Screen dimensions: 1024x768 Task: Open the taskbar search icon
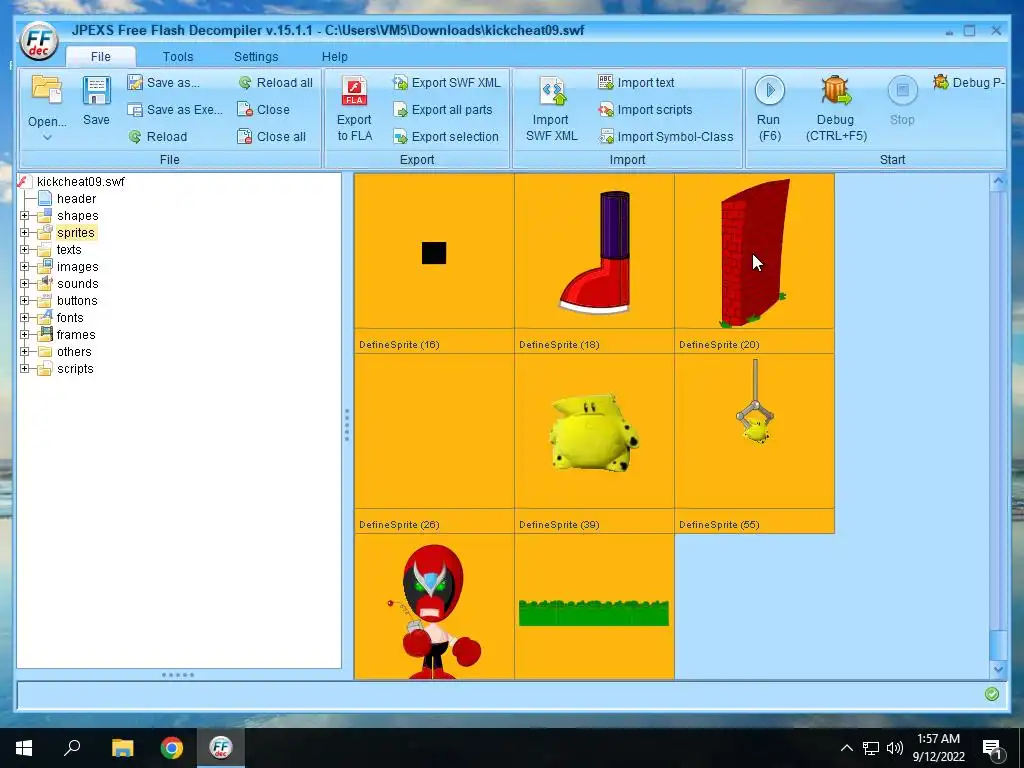72,748
